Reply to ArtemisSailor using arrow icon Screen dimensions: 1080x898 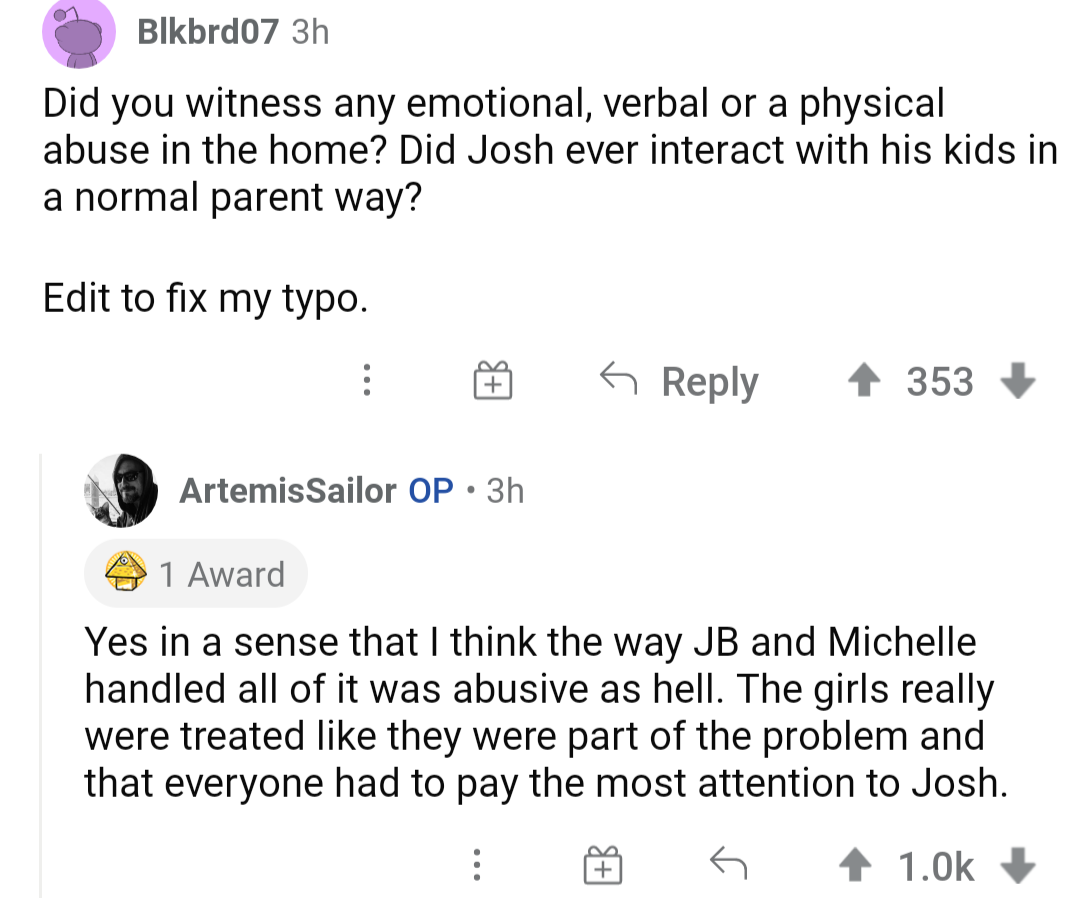coord(728,863)
